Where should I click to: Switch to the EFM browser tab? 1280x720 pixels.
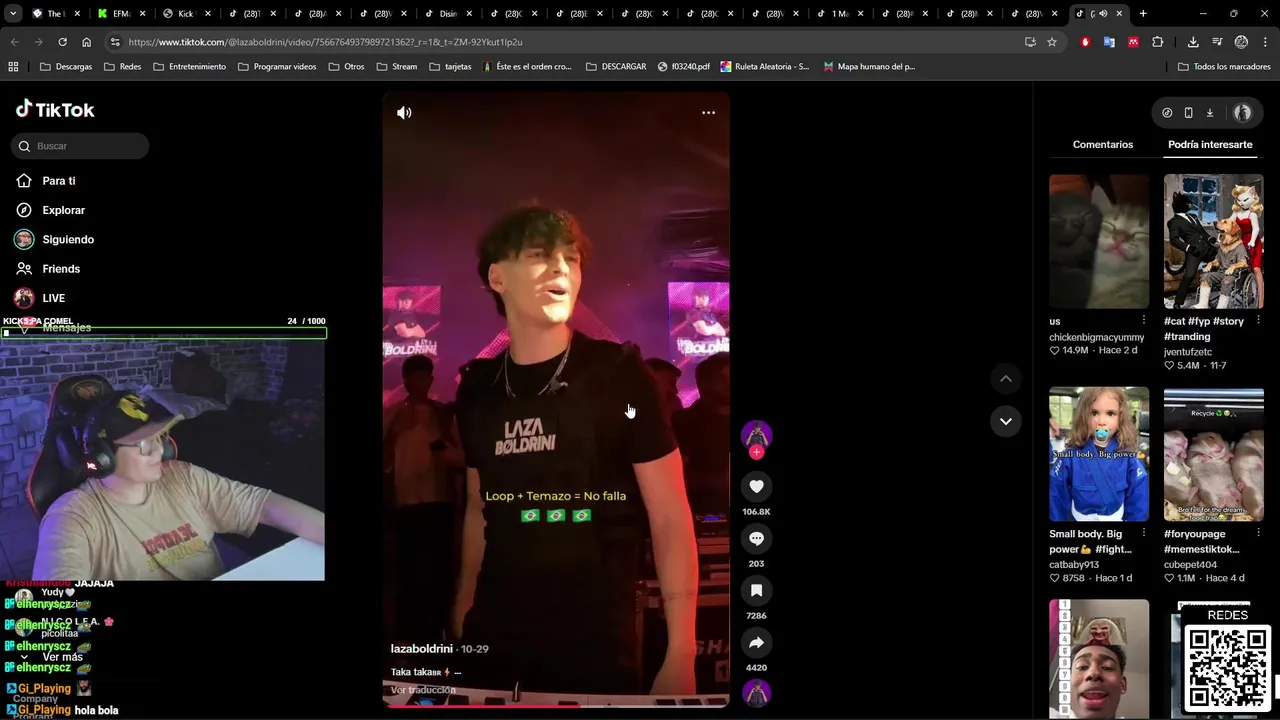coord(120,14)
